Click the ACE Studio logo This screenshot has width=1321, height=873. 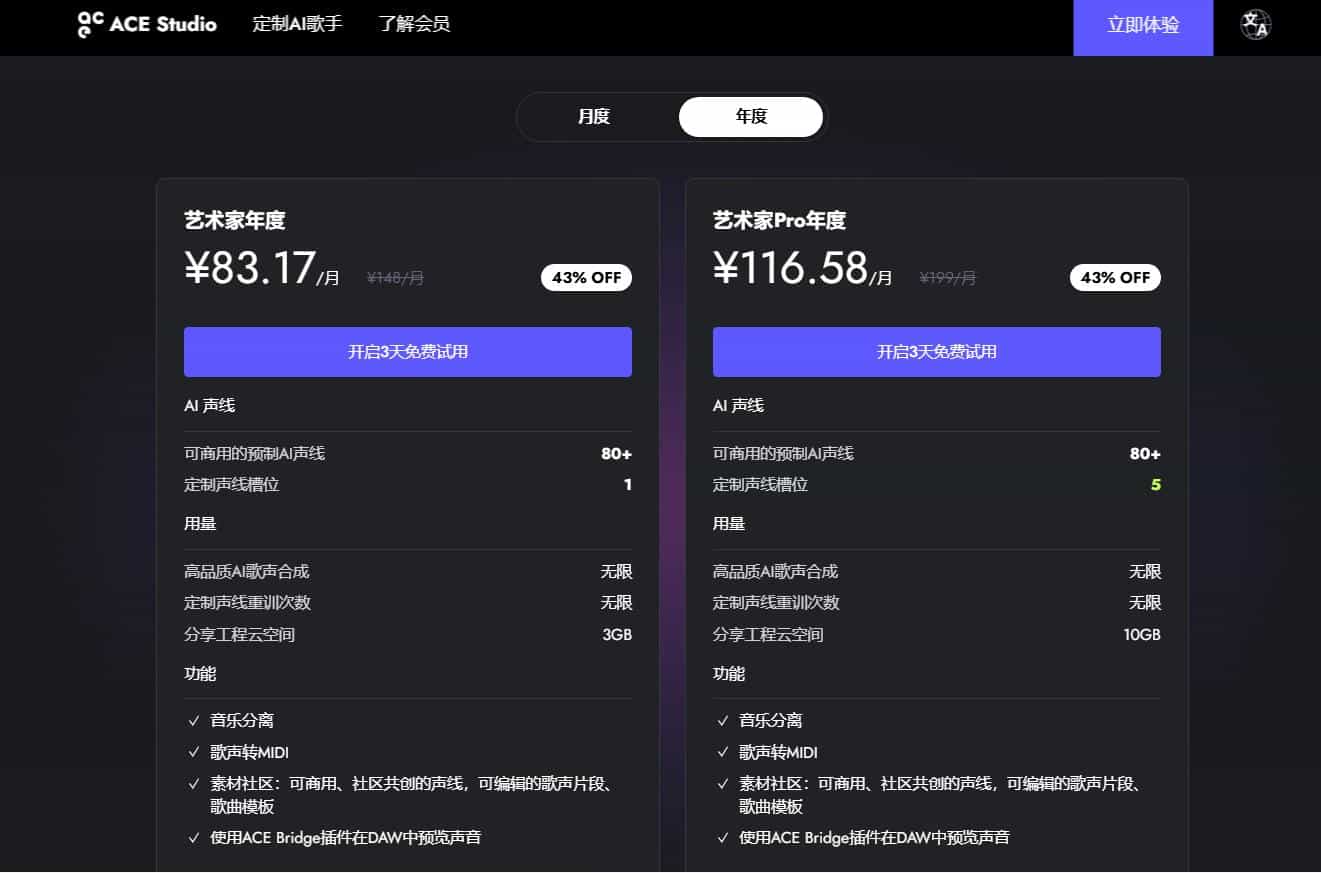pyautogui.click(x=147, y=24)
